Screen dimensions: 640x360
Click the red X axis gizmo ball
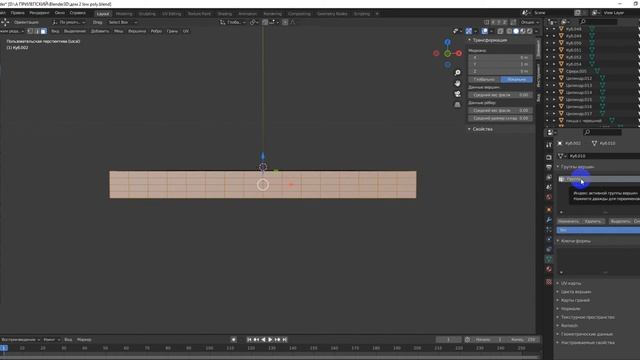click(459, 53)
